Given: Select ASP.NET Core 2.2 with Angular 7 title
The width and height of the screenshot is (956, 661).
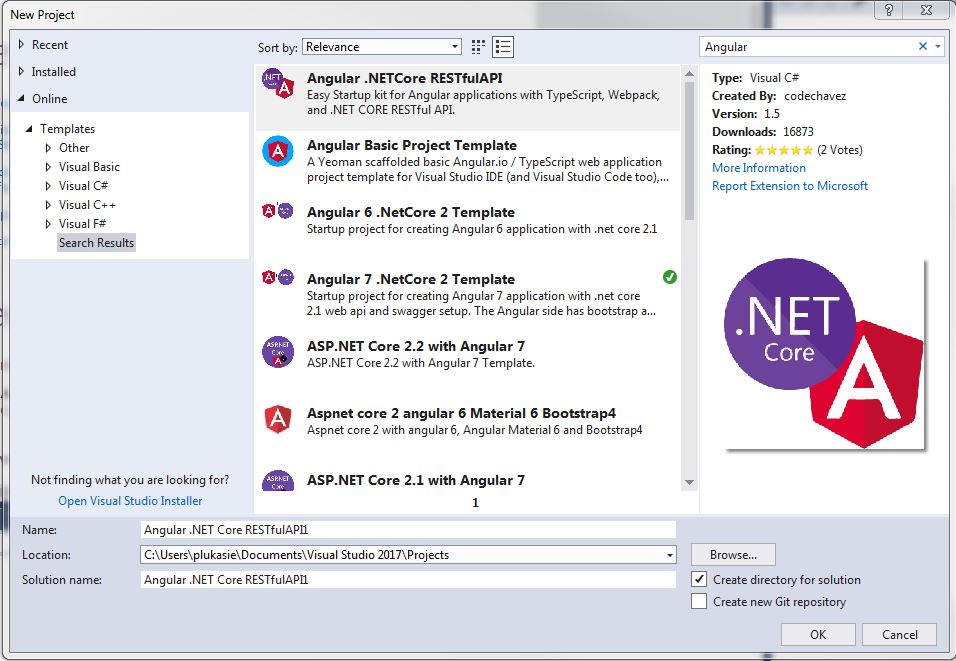Looking at the screenshot, I should coord(415,346).
